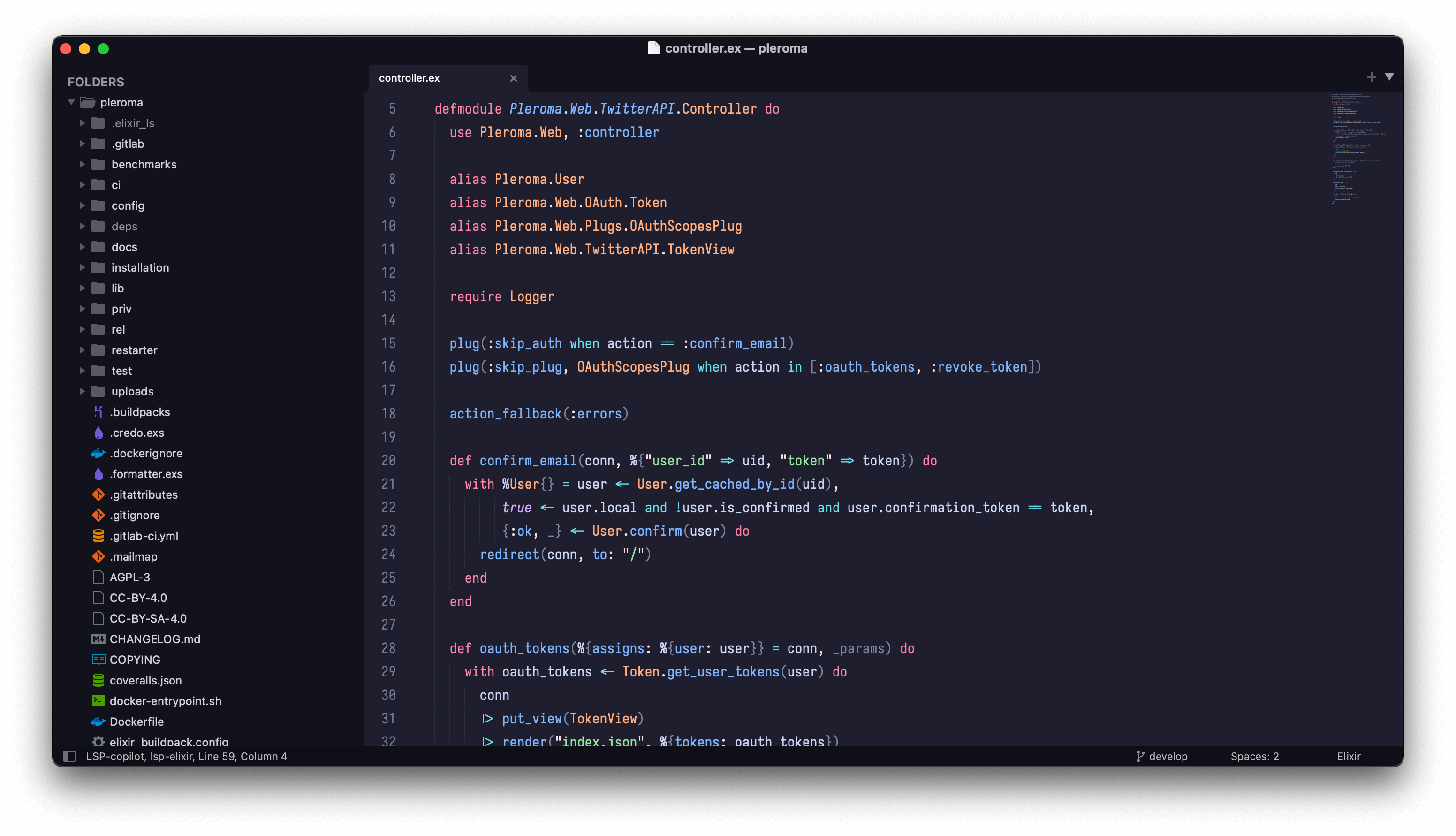Click the markdown icon of CHANGELOG.md

tap(98, 639)
